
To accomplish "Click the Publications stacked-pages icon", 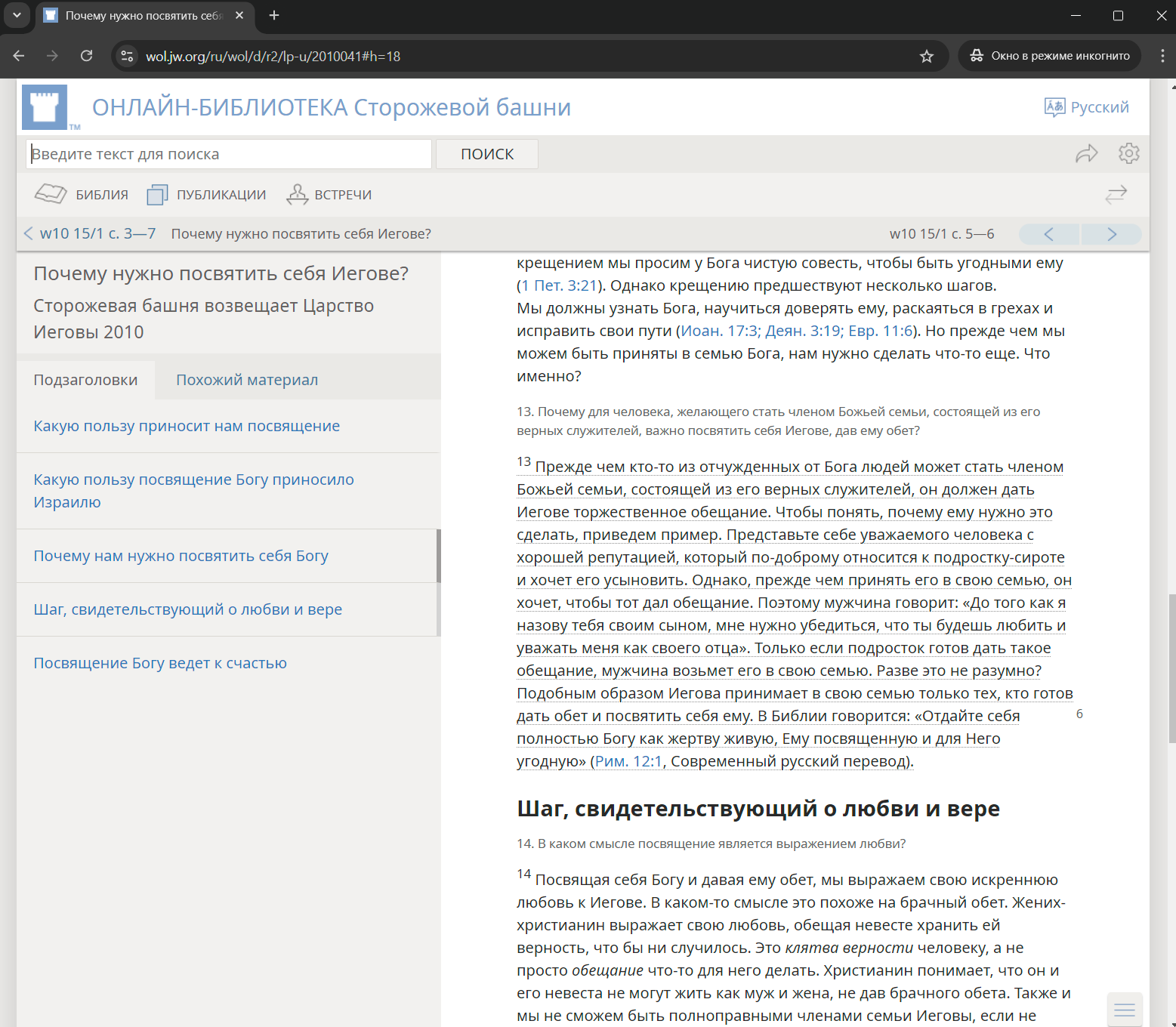I will (157, 195).
